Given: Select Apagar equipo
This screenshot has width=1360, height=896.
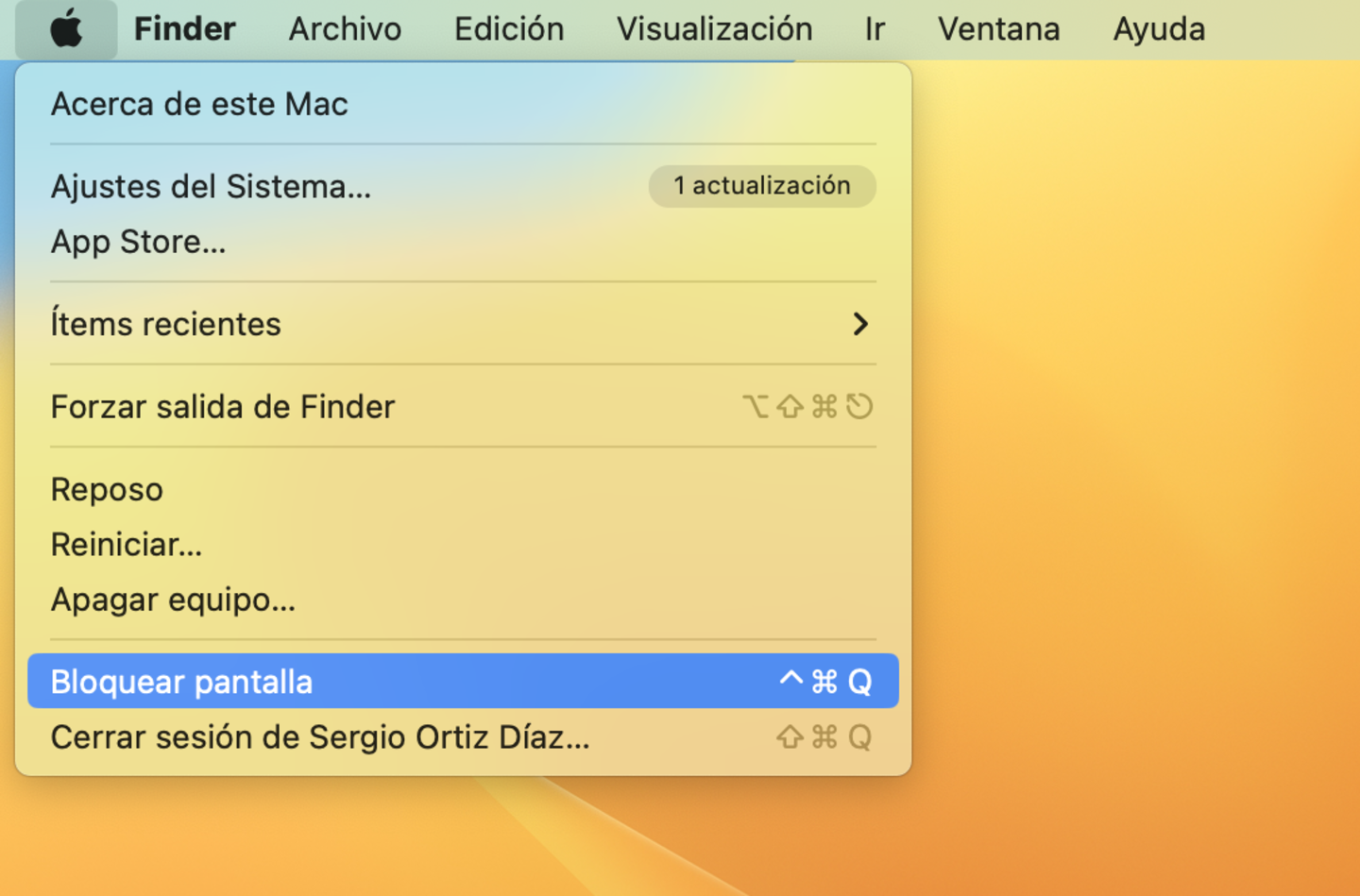Looking at the screenshot, I should click(463, 600).
